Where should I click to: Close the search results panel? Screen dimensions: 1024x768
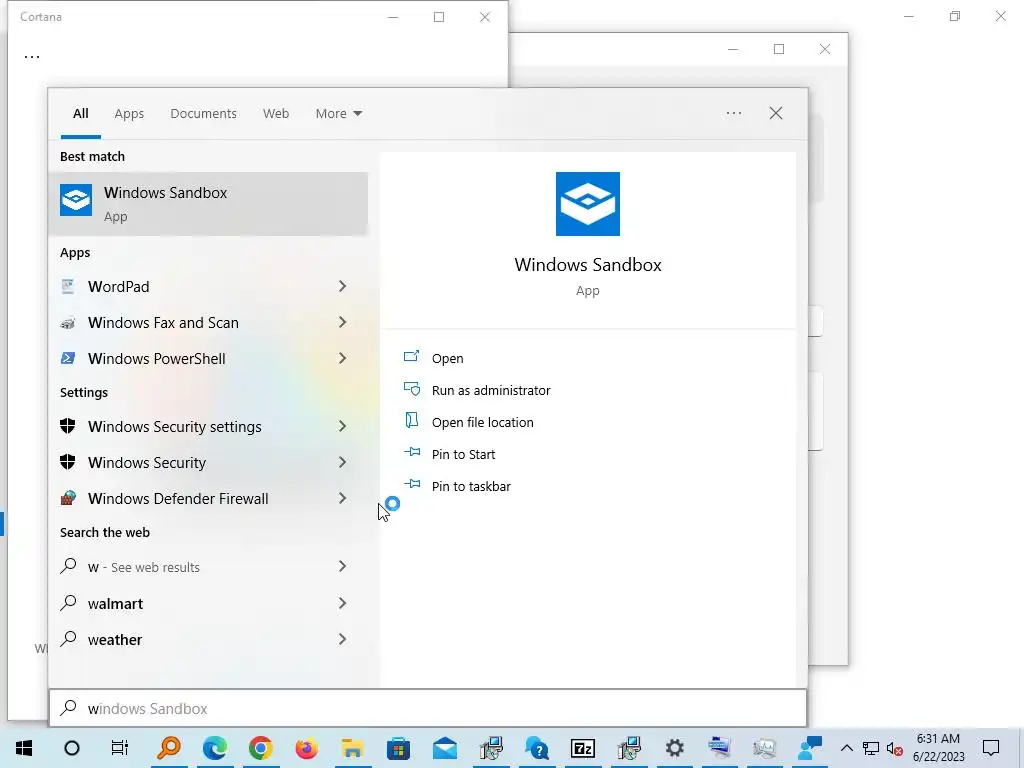click(x=776, y=113)
